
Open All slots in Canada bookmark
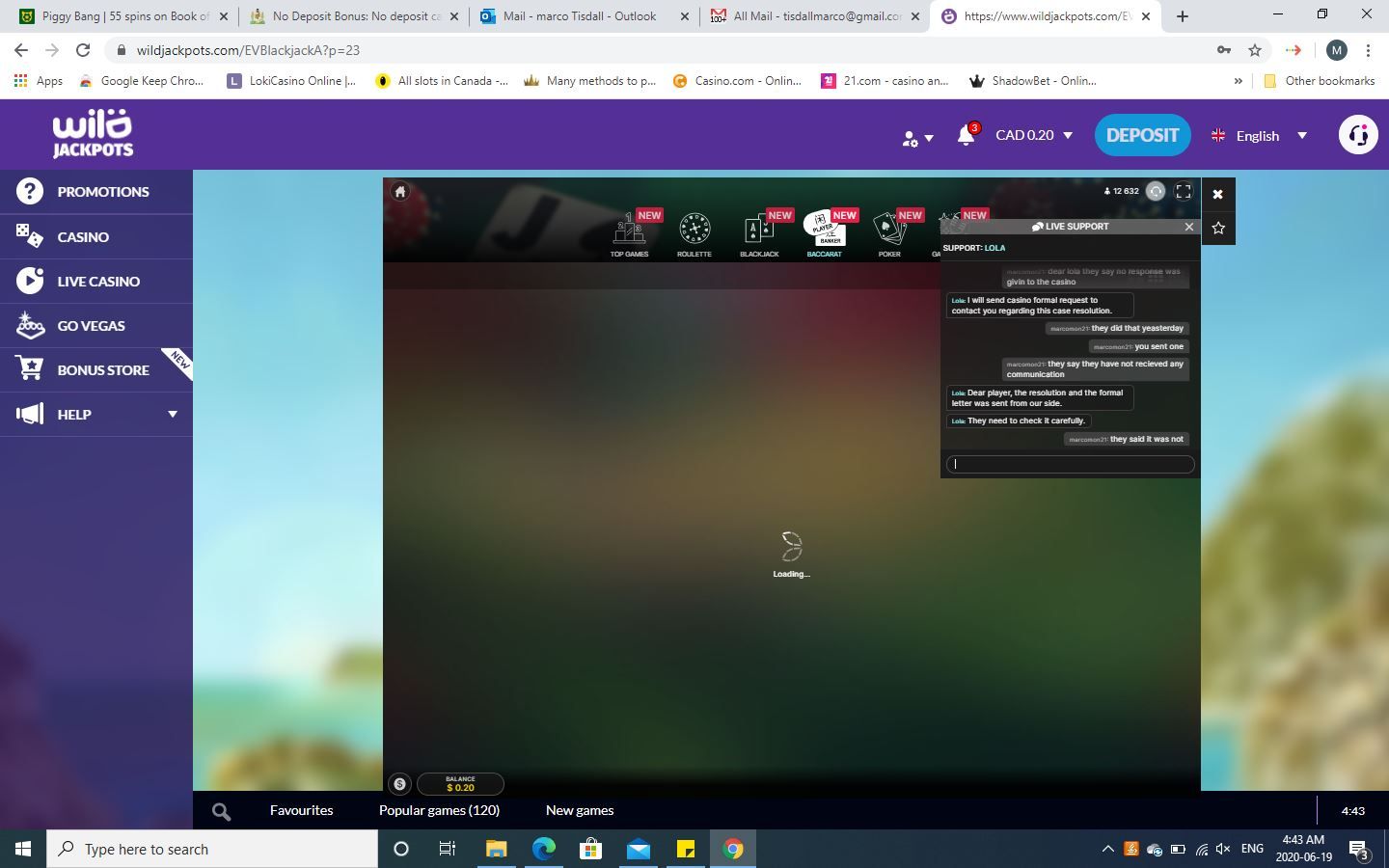coord(442,81)
